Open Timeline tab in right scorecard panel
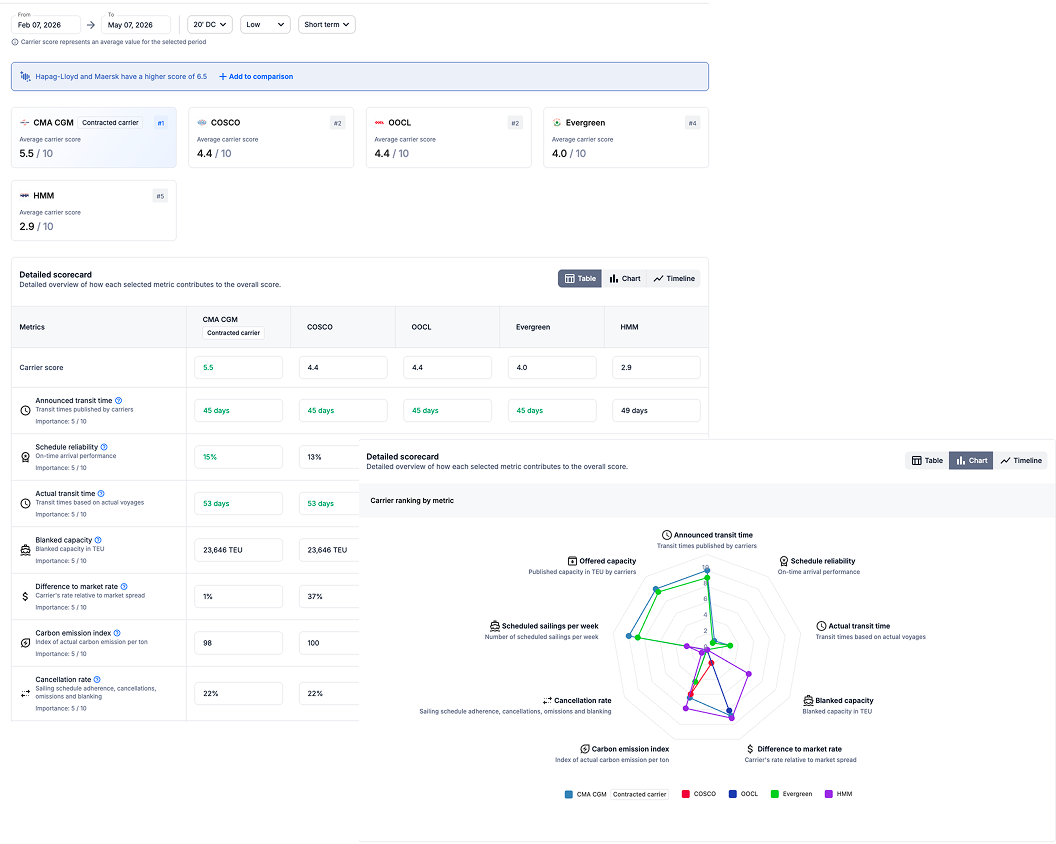Image resolution: width=1056 pixels, height=844 pixels. pyautogui.click(x=1020, y=461)
